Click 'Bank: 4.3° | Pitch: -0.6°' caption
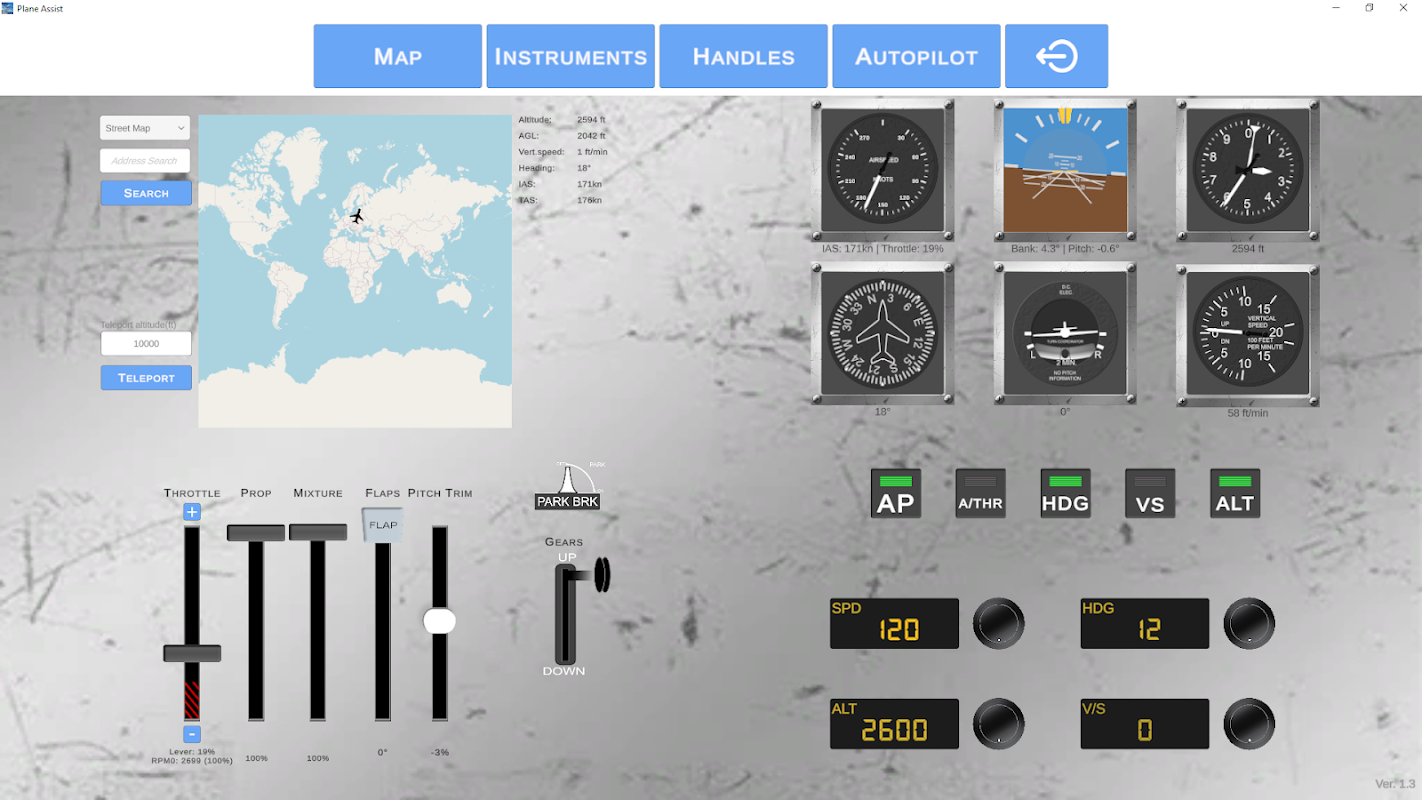The height and width of the screenshot is (800, 1422). pyautogui.click(x=1065, y=248)
